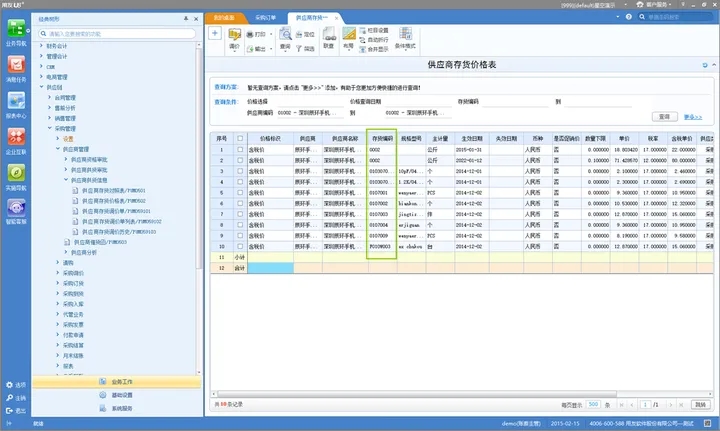This screenshot has height=431, width=720.
Task: Switch to the 我的桌面 tab
Action: (225, 18)
